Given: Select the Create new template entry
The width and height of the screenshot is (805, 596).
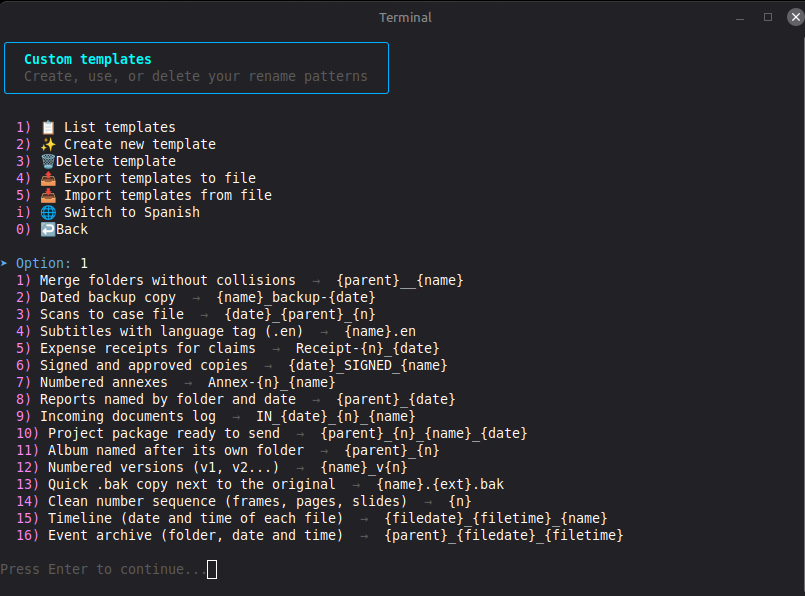Looking at the screenshot, I should [x=116, y=144].
